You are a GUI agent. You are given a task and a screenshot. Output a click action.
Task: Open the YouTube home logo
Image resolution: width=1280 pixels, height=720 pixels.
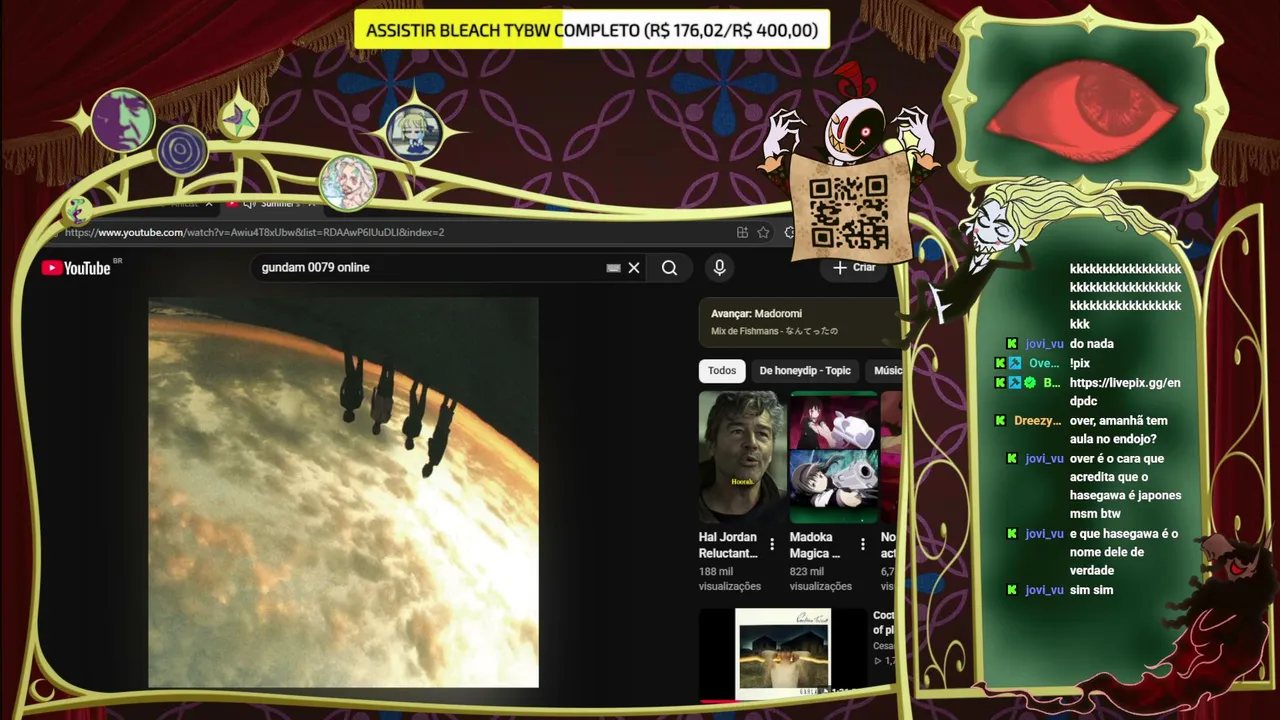[76, 267]
